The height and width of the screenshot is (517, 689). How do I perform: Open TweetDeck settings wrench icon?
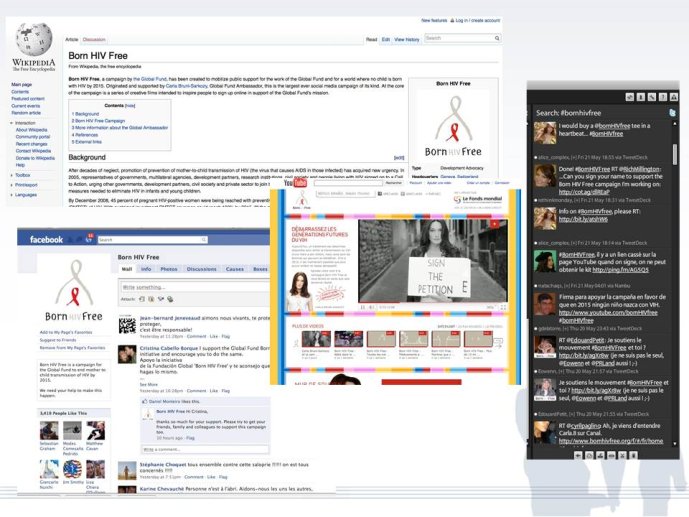point(652,97)
